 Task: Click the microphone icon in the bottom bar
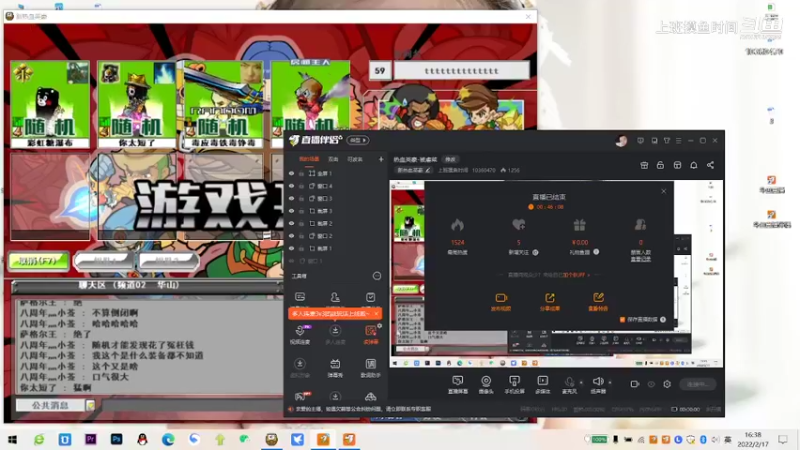569,382
